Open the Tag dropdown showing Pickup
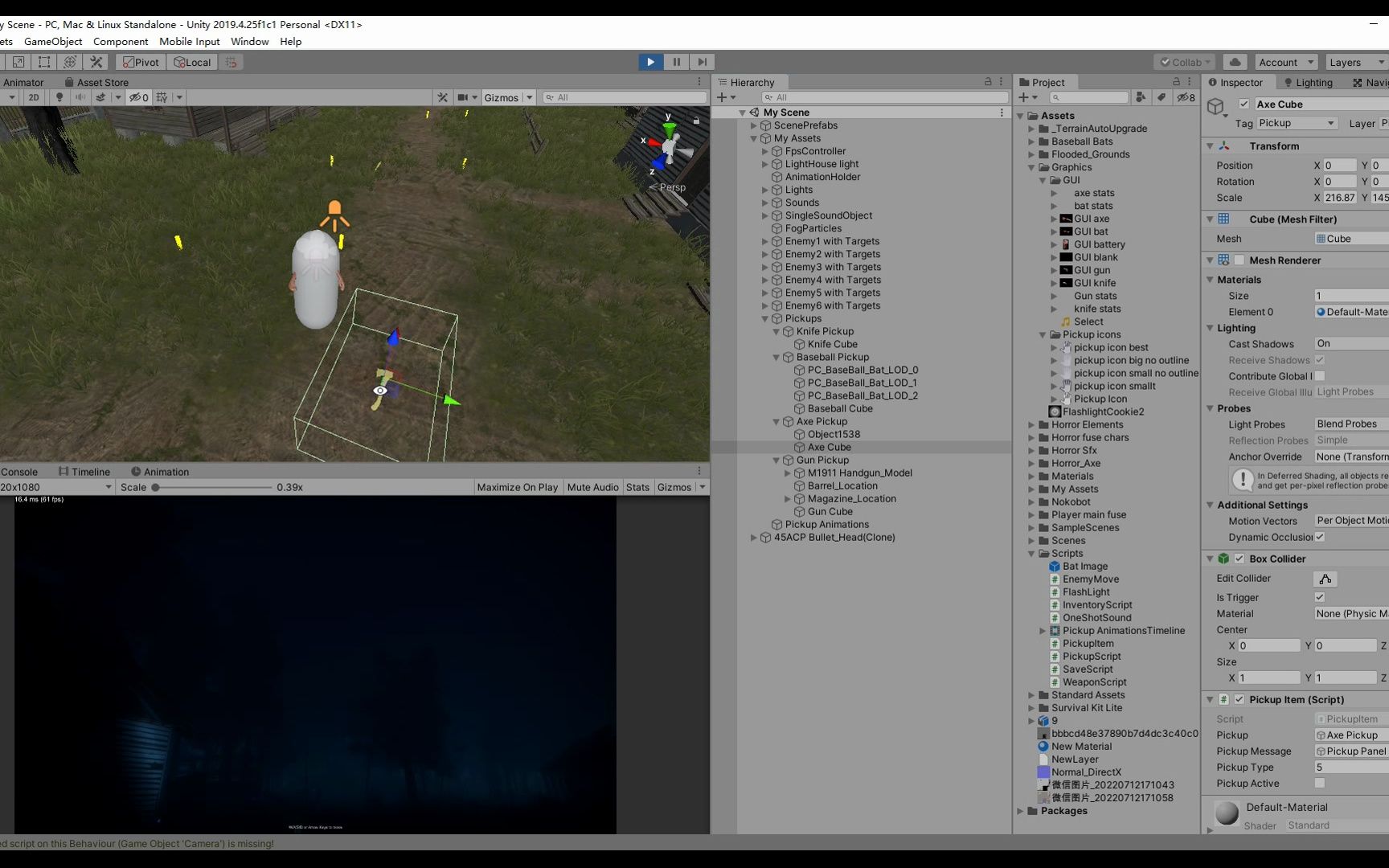 [1297, 123]
